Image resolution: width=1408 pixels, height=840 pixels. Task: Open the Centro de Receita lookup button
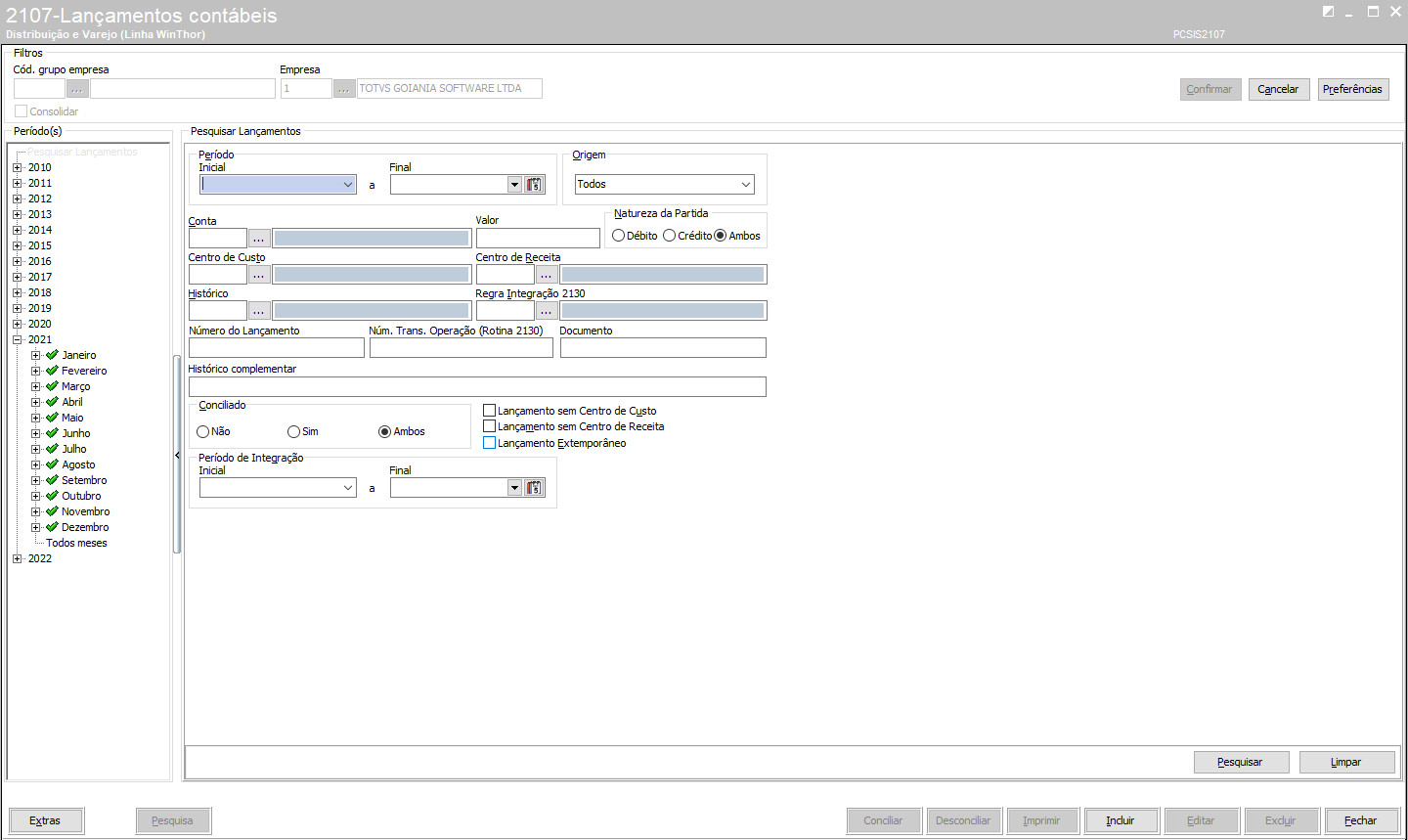547,275
